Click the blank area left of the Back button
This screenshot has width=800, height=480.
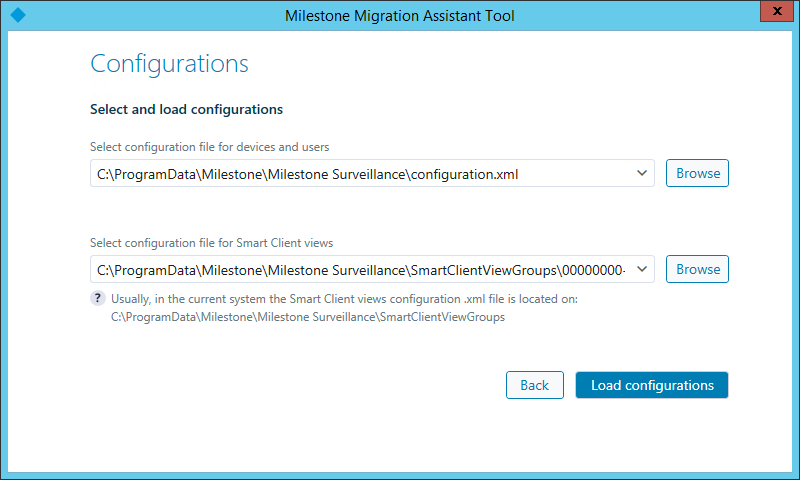click(300, 385)
